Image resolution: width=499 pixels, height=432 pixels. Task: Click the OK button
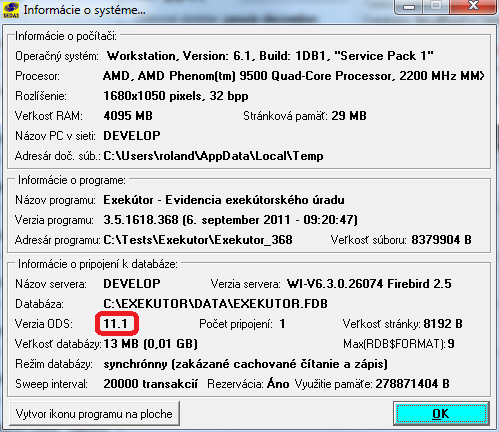441,413
